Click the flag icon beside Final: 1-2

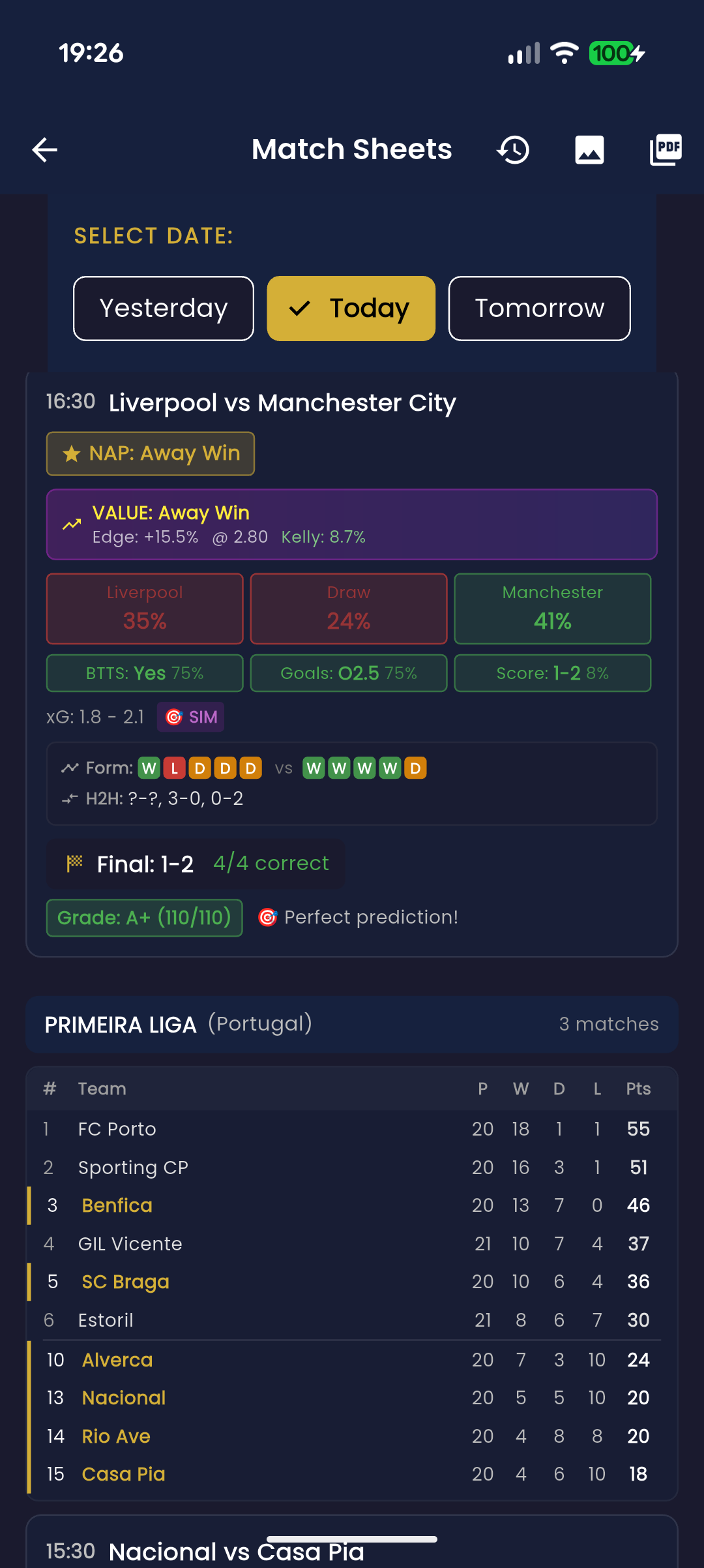[74, 863]
